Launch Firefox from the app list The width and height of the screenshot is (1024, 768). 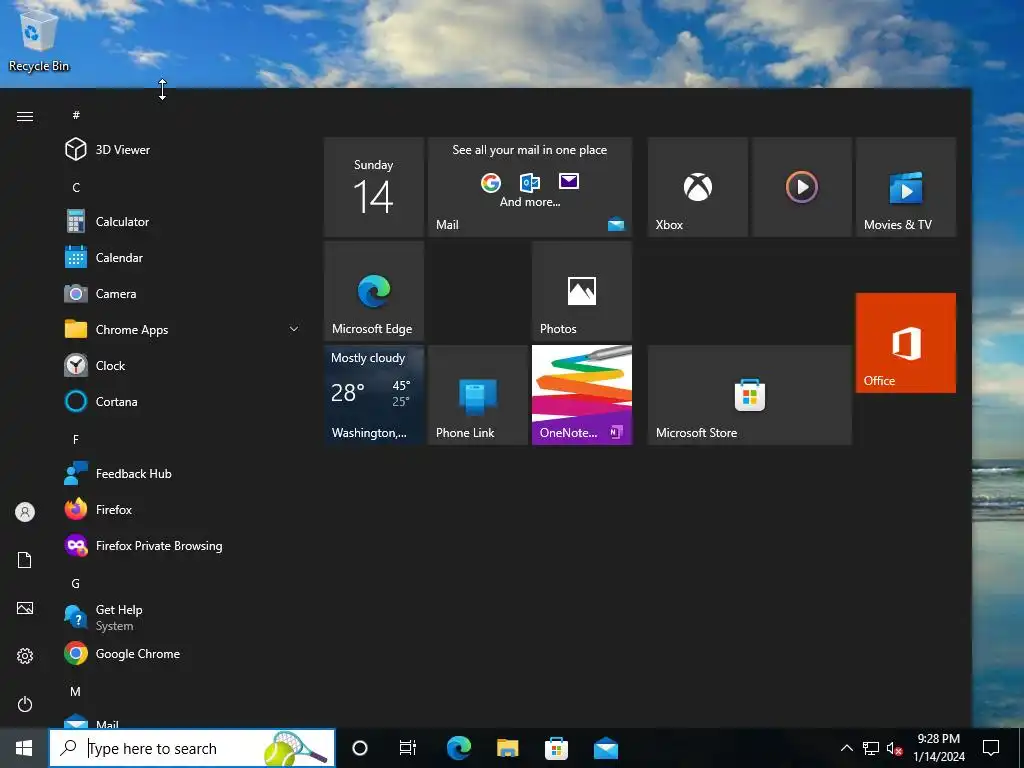178,509
